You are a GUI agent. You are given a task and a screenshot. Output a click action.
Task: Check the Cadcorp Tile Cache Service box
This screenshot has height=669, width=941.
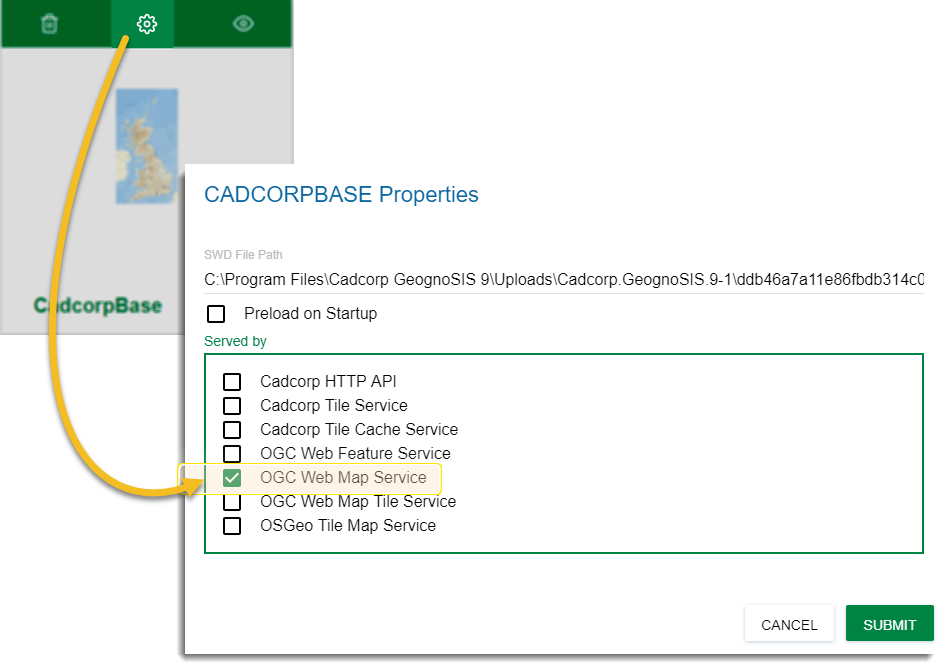tap(232, 429)
